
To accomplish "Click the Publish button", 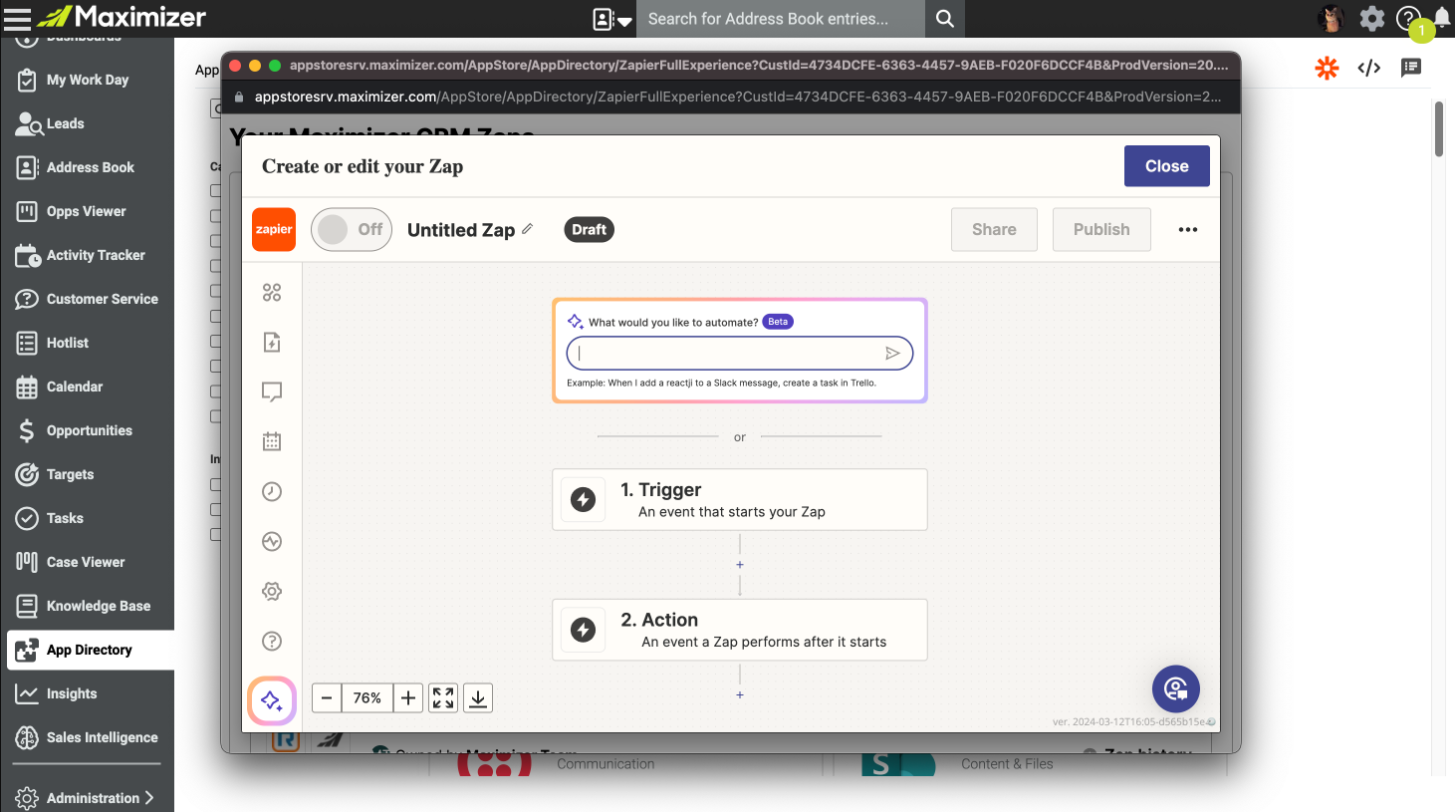I will pyautogui.click(x=1101, y=229).
